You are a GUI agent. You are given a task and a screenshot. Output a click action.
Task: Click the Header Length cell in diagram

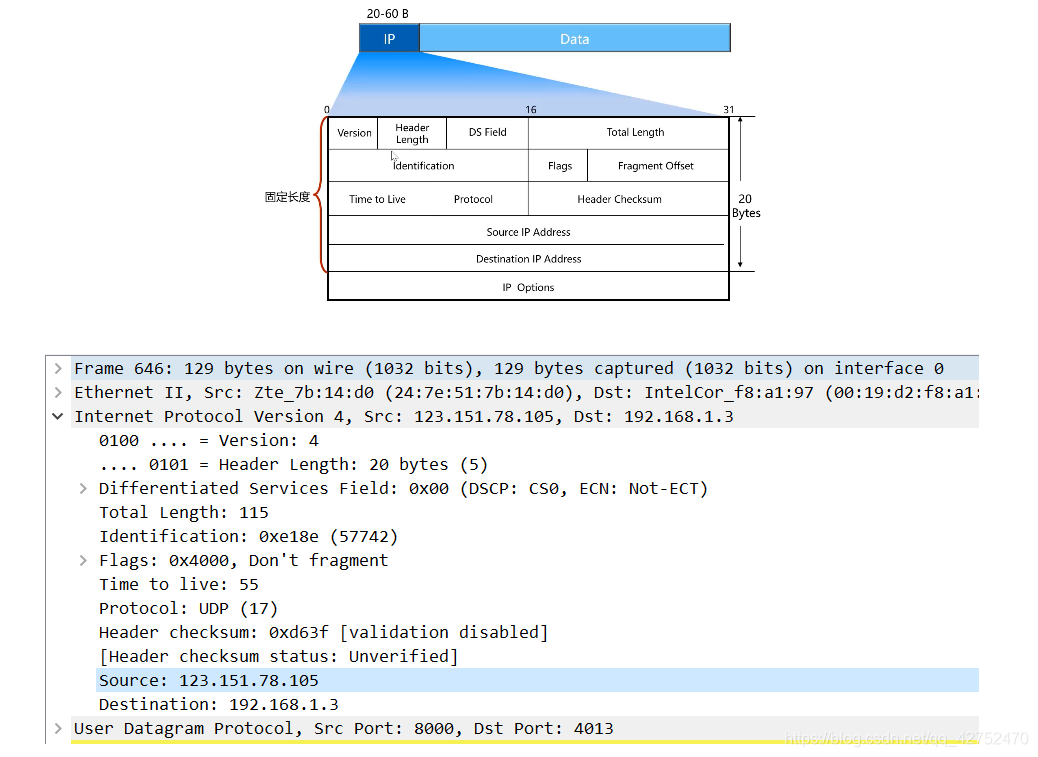tap(412, 133)
